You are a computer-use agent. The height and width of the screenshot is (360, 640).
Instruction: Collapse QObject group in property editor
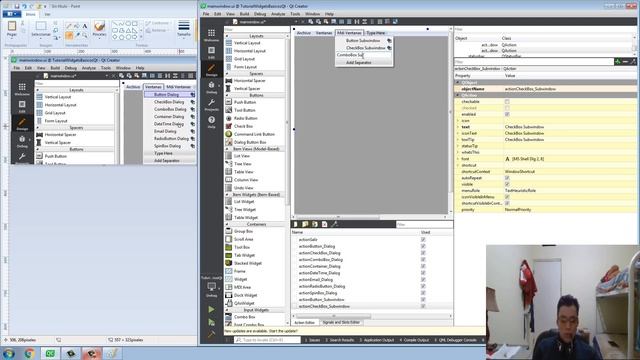(458, 82)
